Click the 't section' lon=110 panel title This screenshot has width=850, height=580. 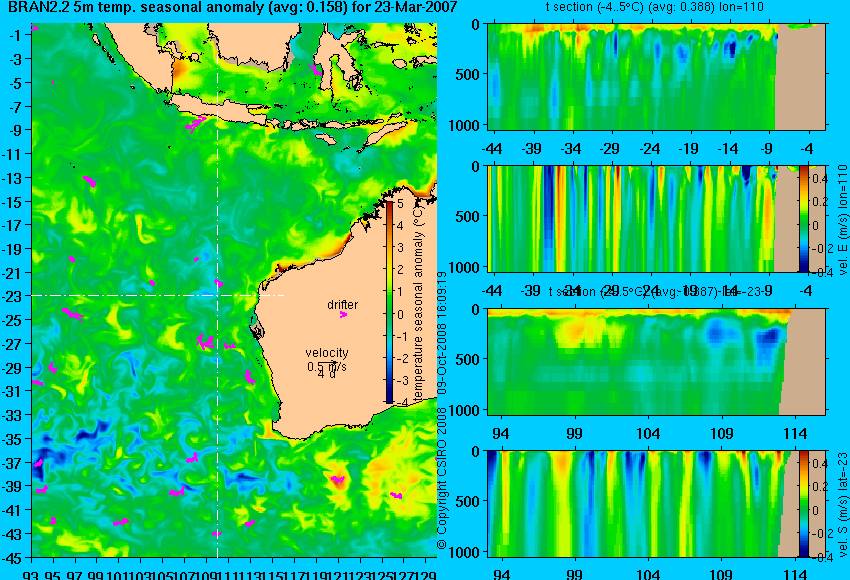[655, 7]
